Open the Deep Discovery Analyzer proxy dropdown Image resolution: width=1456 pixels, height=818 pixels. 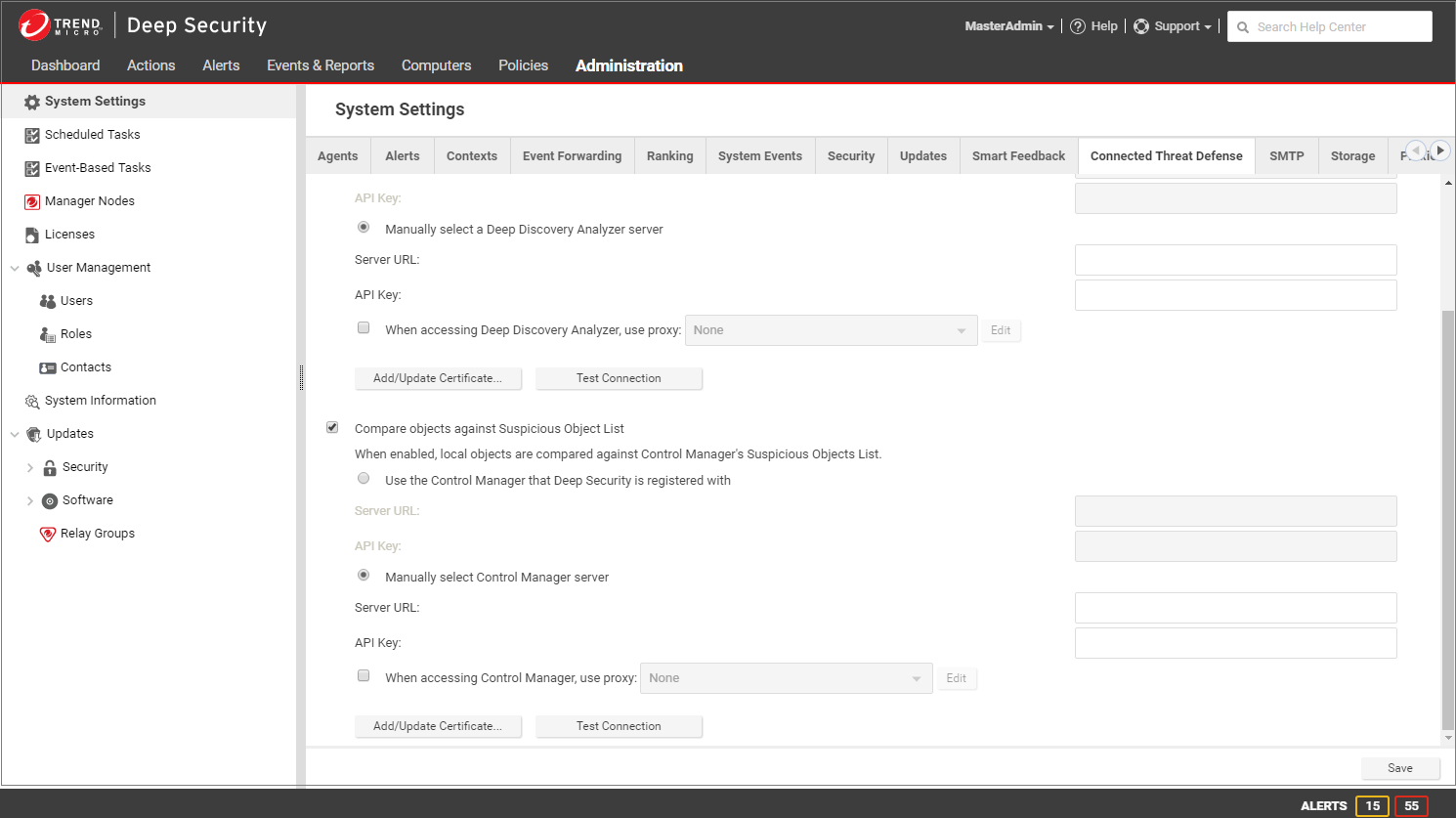tap(831, 330)
